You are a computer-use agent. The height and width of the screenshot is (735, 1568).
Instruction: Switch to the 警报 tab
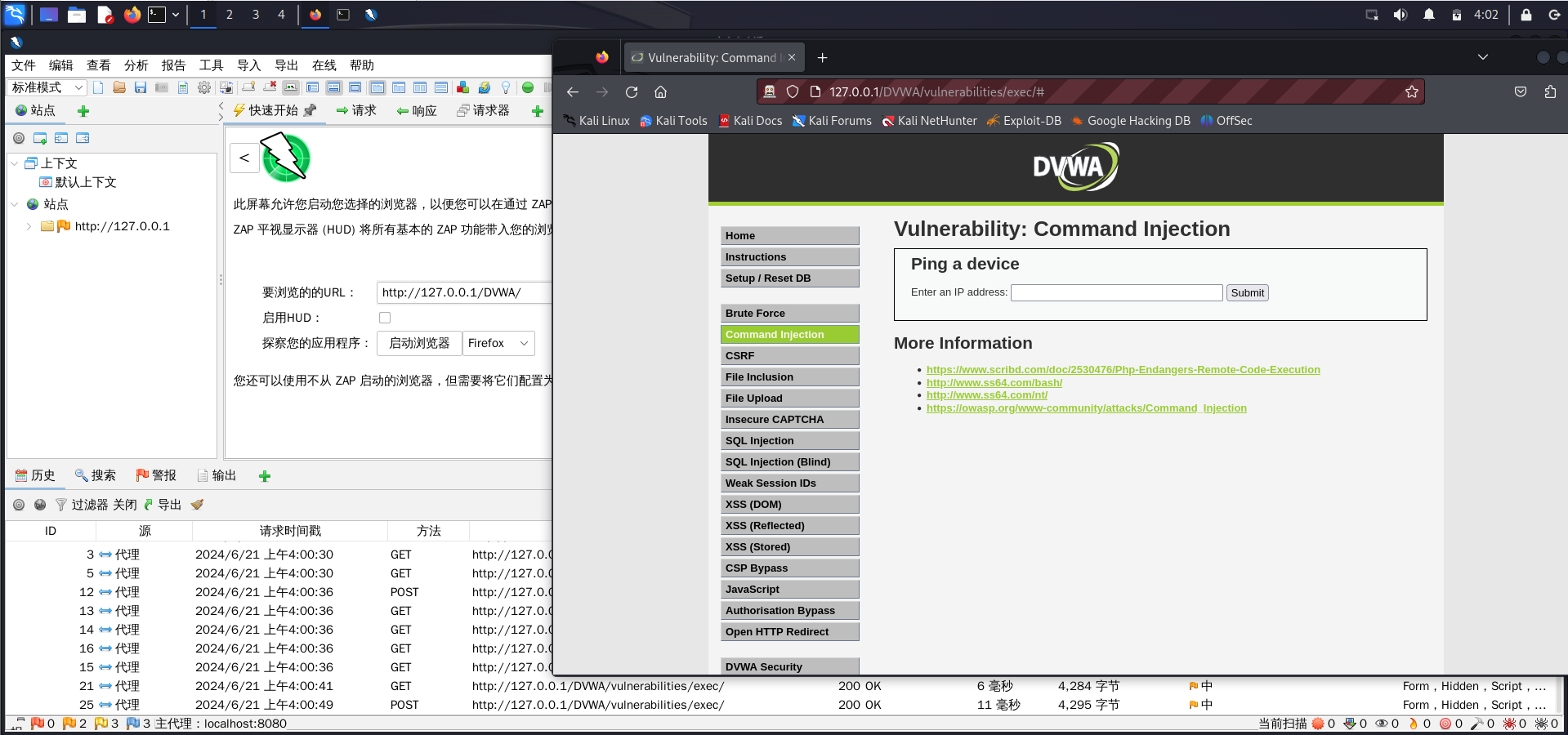pyautogui.click(x=156, y=475)
